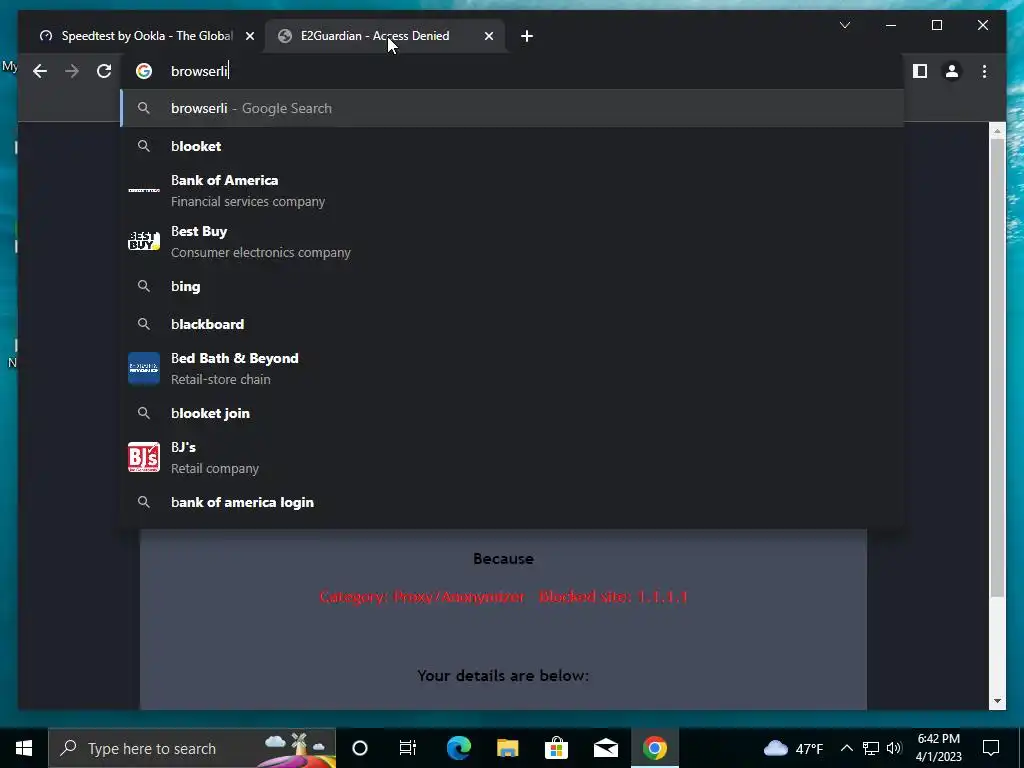Click the scrollbar down arrow
The width and height of the screenshot is (1024, 768).
[997, 701]
